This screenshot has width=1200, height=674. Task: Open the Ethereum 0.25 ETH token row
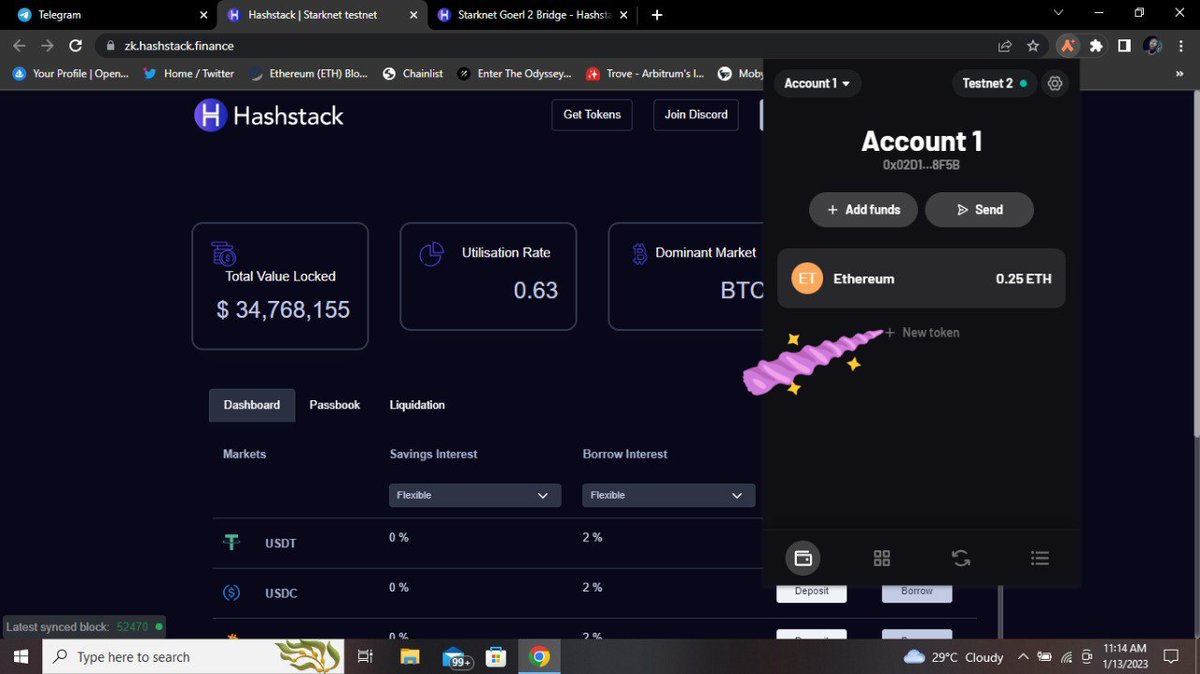(x=921, y=278)
